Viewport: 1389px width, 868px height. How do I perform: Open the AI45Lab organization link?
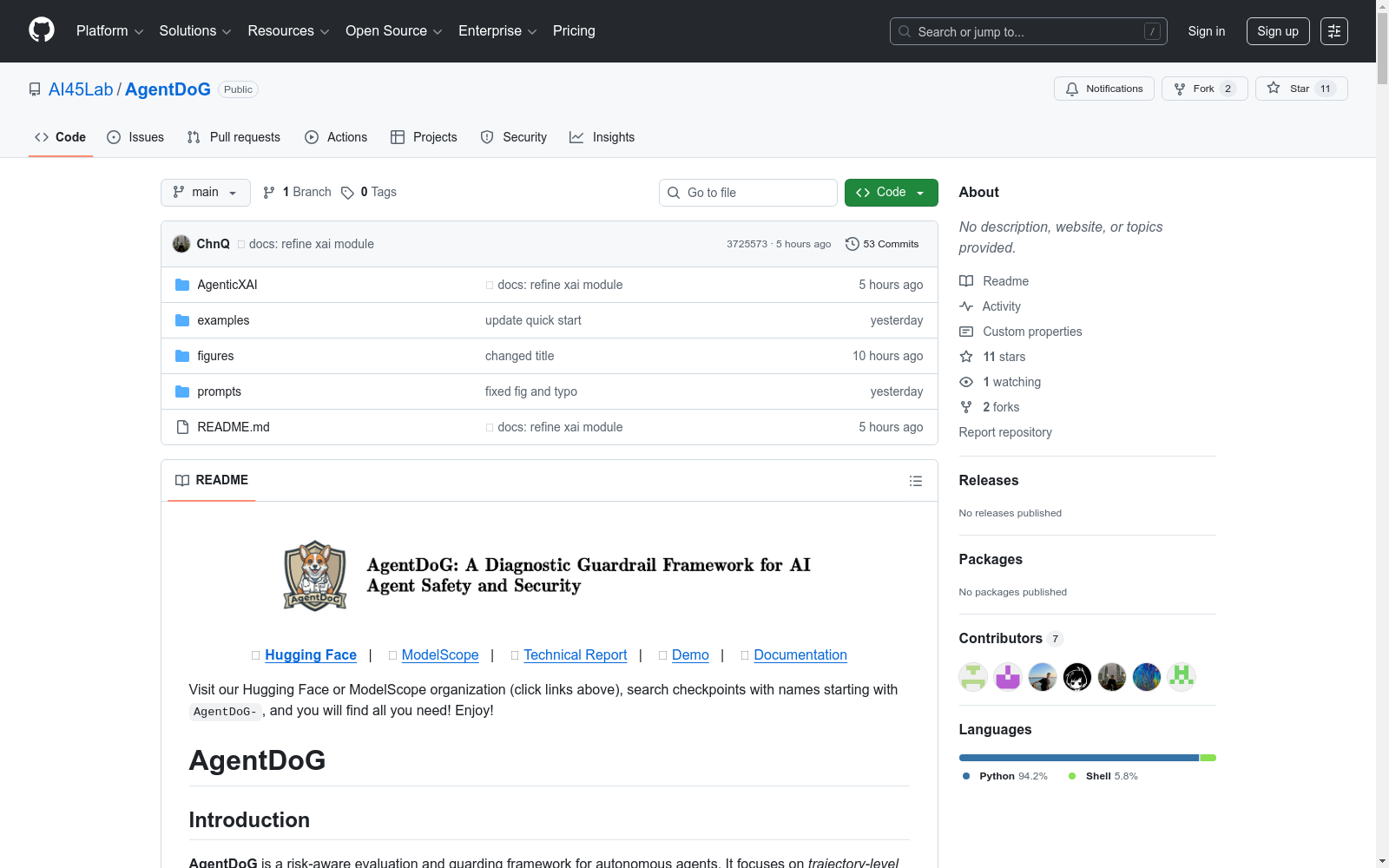81,89
